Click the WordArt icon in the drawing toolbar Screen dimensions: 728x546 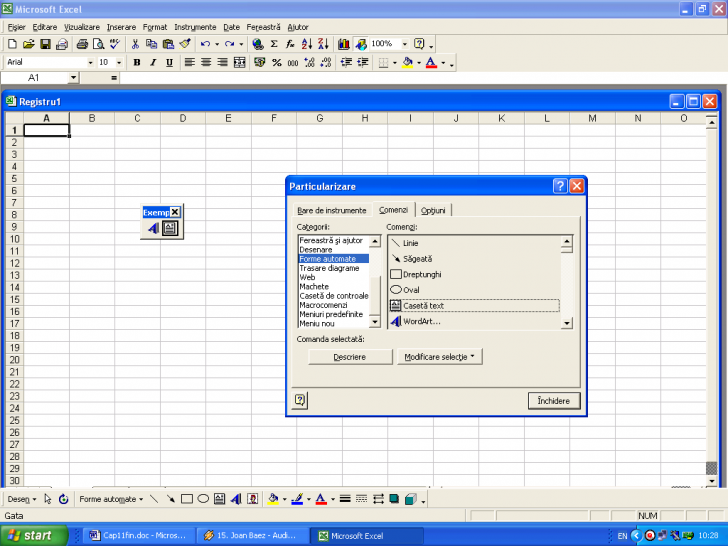(235, 499)
